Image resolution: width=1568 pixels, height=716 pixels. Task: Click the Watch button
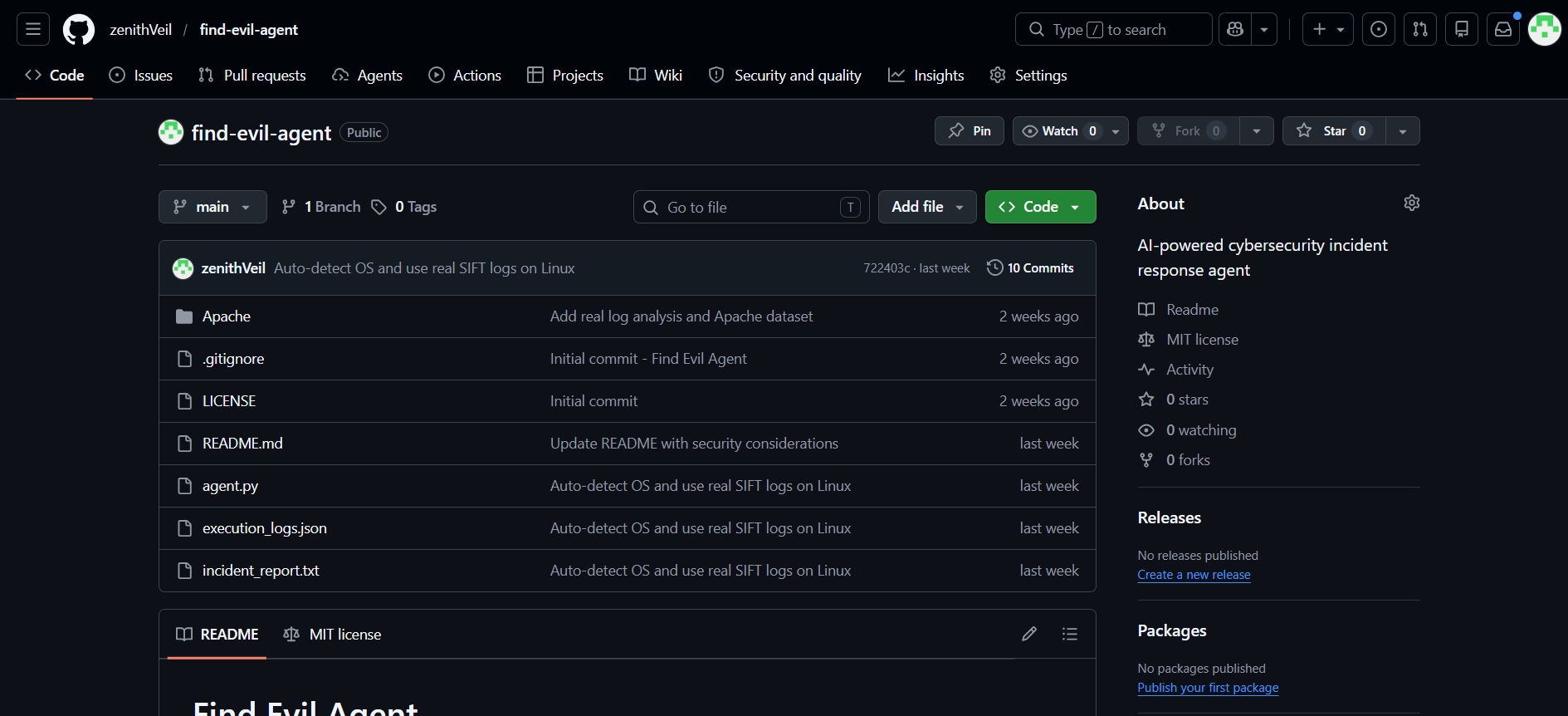tap(1059, 131)
